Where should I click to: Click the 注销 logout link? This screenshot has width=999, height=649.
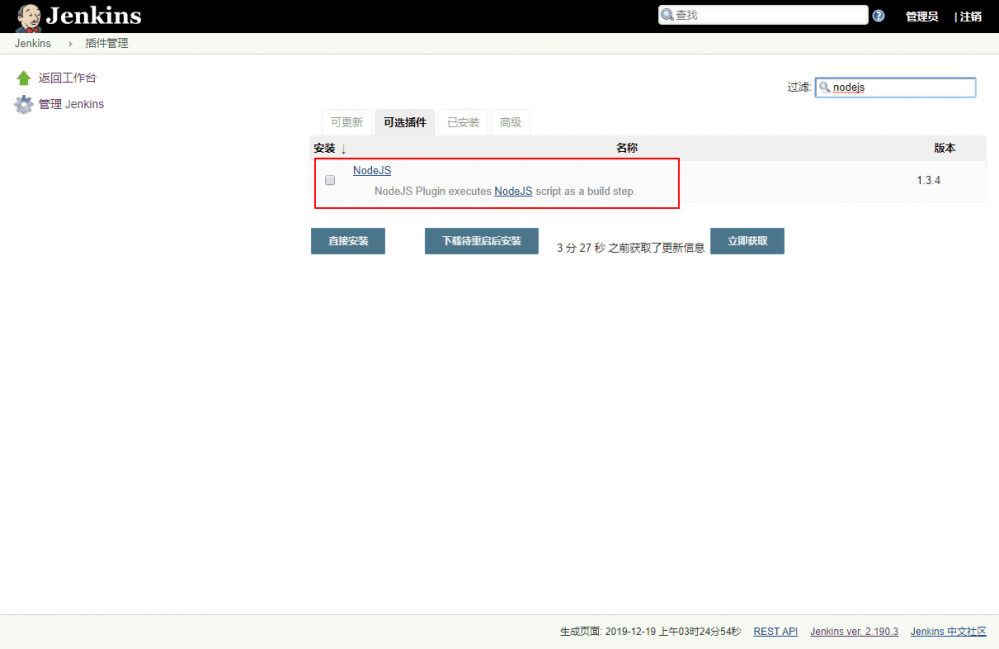tap(969, 16)
